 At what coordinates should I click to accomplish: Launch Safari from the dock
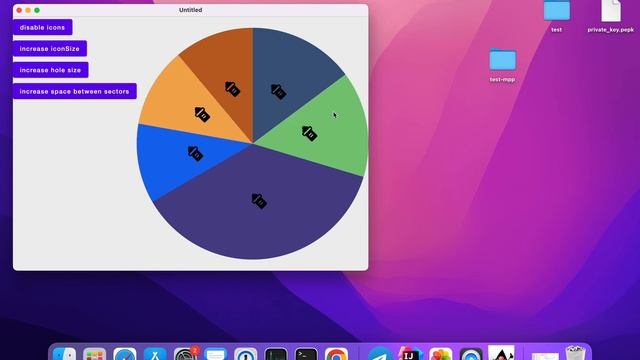[x=124, y=354]
